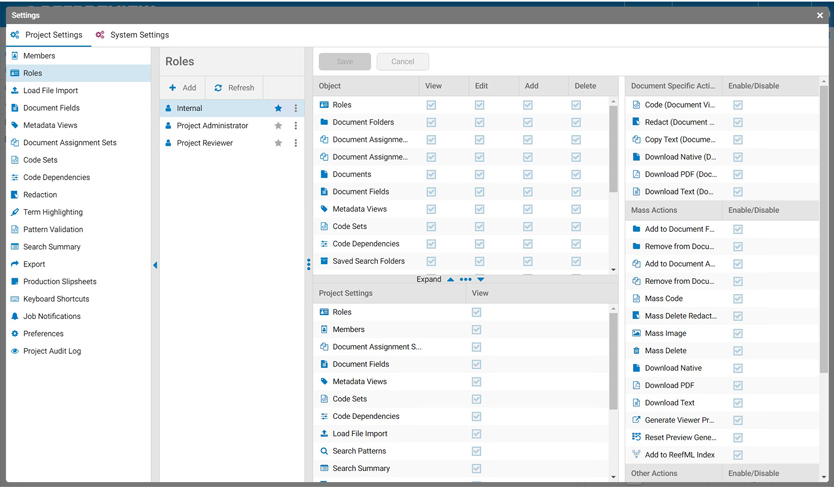Click the Term Highlighting pen icon
Screen dimensions: 834x488
click(x=15, y=212)
